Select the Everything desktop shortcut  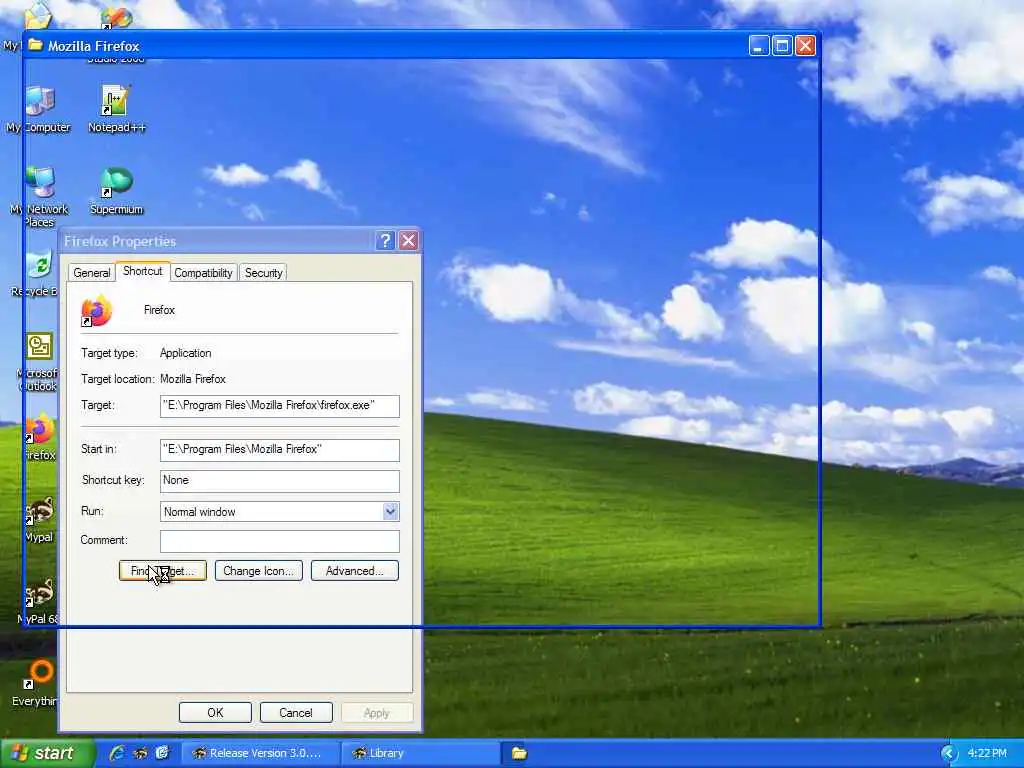point(36,682)
